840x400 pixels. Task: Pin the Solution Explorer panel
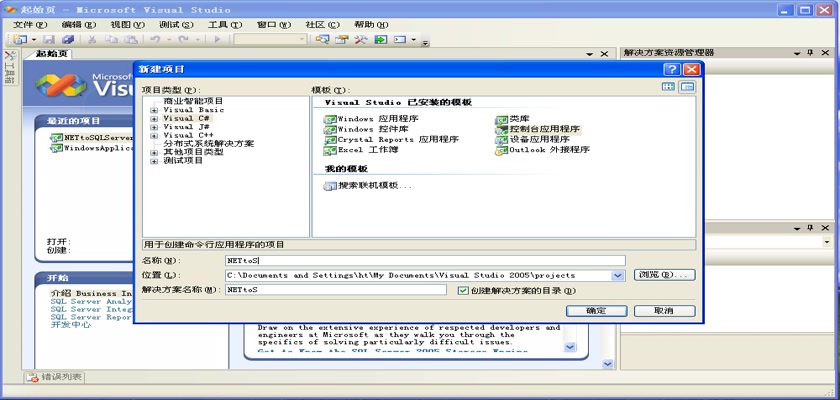[810, 53]
